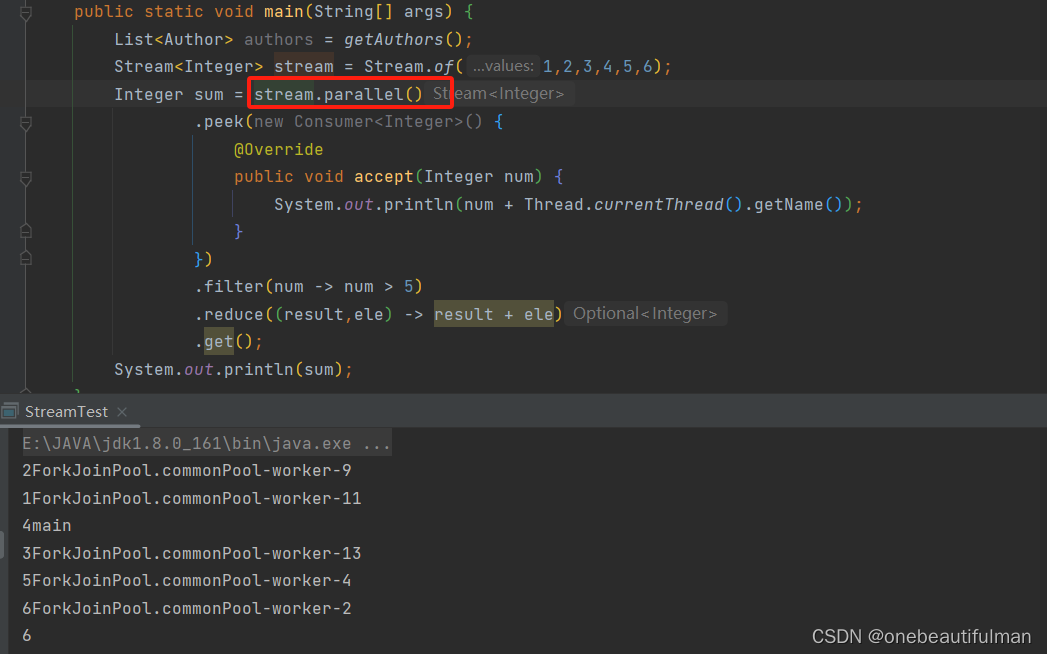Screen dimensions: 1047x654
Task: Click the List<Author> type declaration
Action: tap(174, 39)
